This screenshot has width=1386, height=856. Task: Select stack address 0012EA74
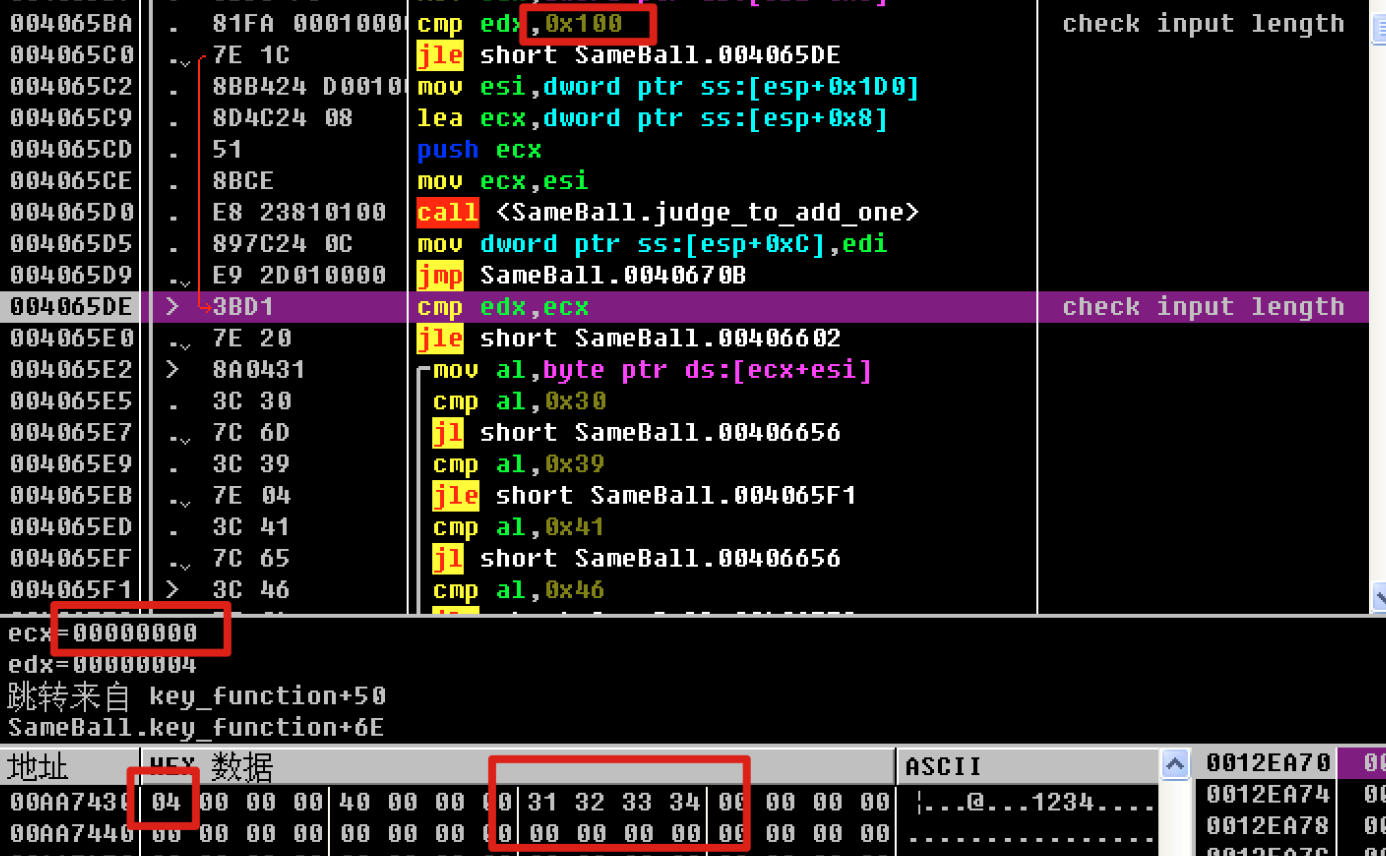coord(1268,795)
